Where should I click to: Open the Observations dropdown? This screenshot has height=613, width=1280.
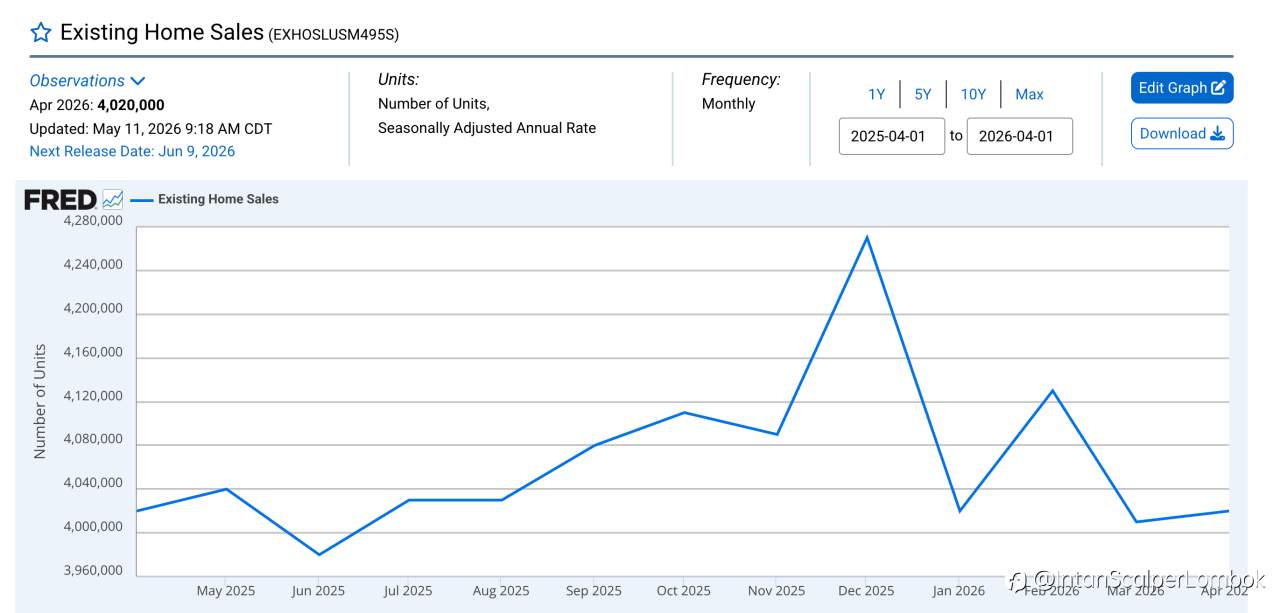click(87, 81)
